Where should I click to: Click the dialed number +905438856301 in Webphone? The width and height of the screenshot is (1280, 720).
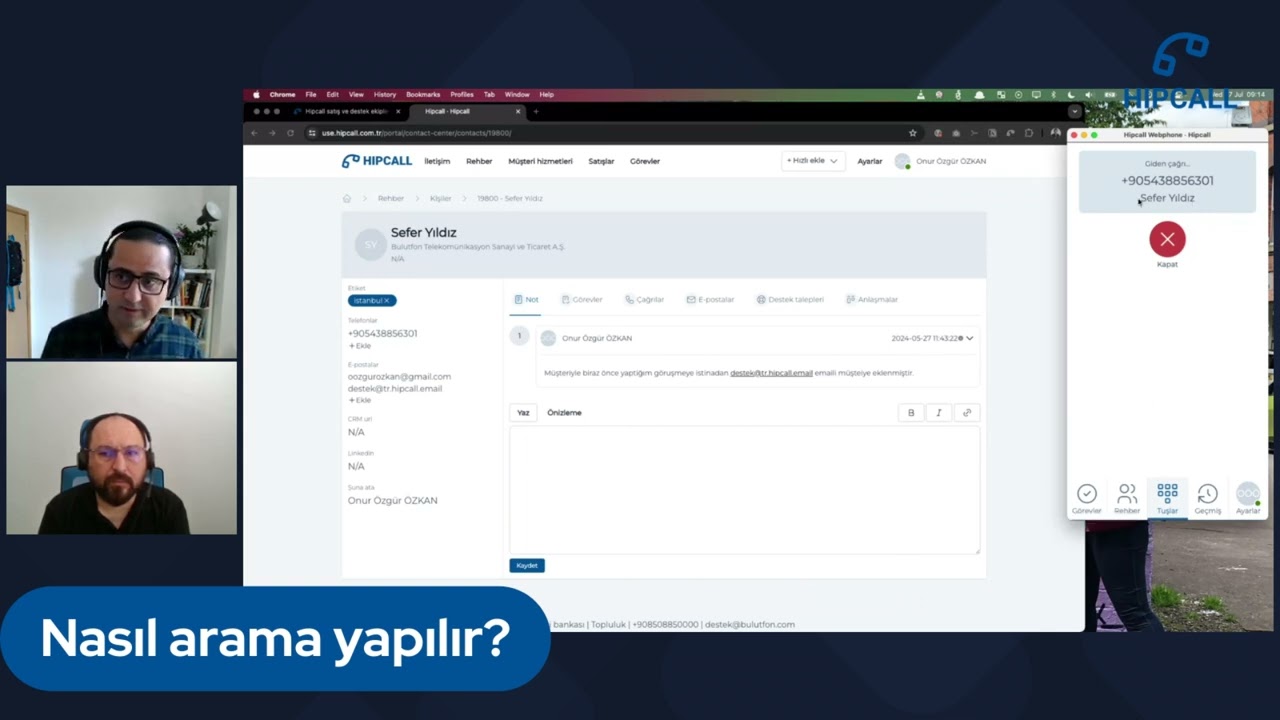pyautogui.click(x=1167, y=181)
